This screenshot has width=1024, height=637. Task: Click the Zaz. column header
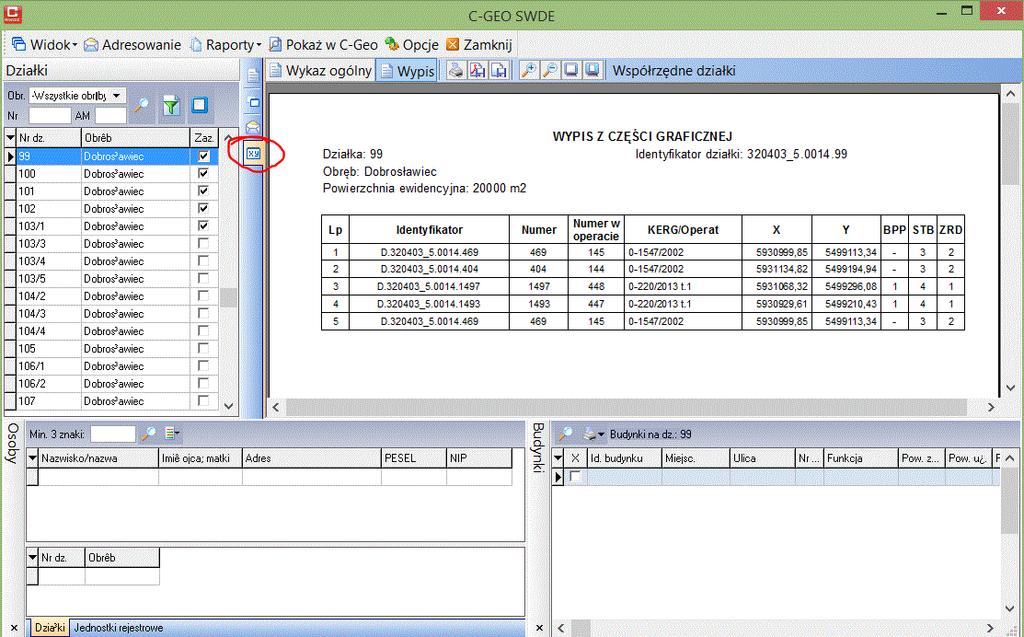[x=204, y=138]
